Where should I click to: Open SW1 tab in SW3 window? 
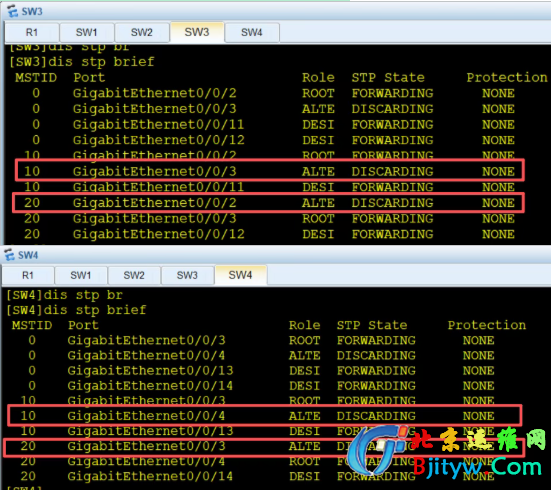click(x=86, y=32)
